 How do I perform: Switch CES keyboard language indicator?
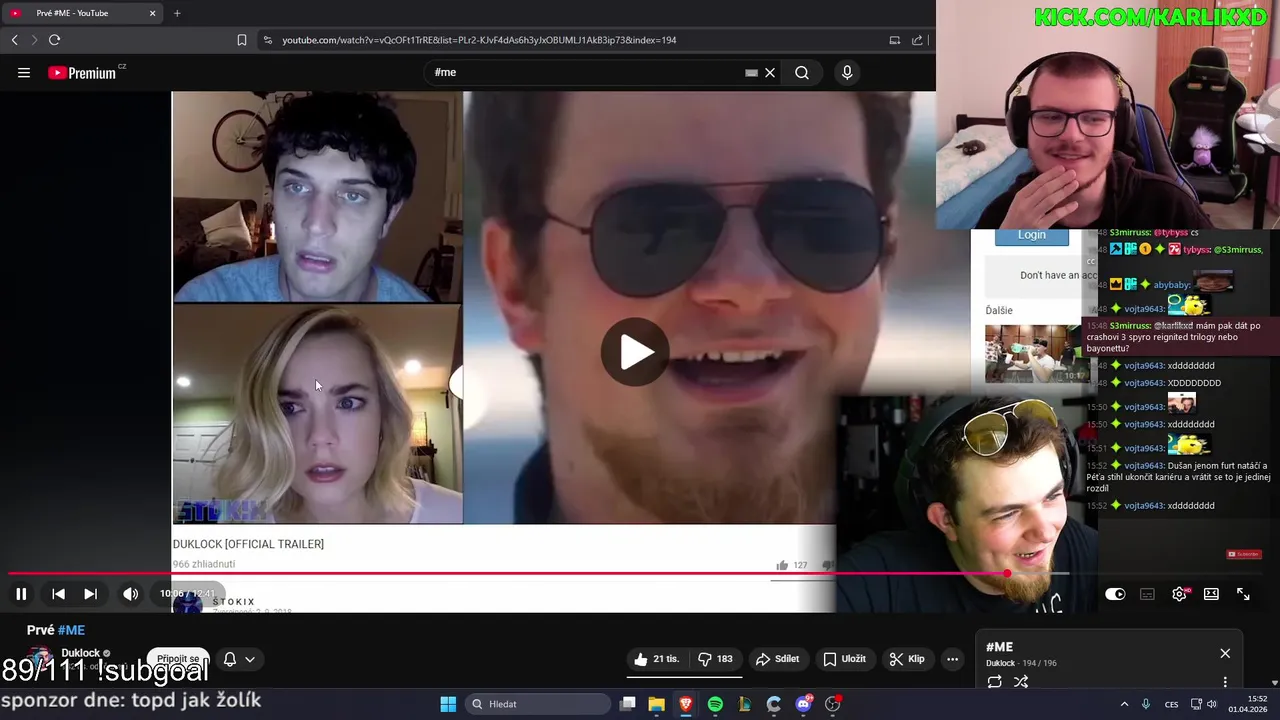1171,704
